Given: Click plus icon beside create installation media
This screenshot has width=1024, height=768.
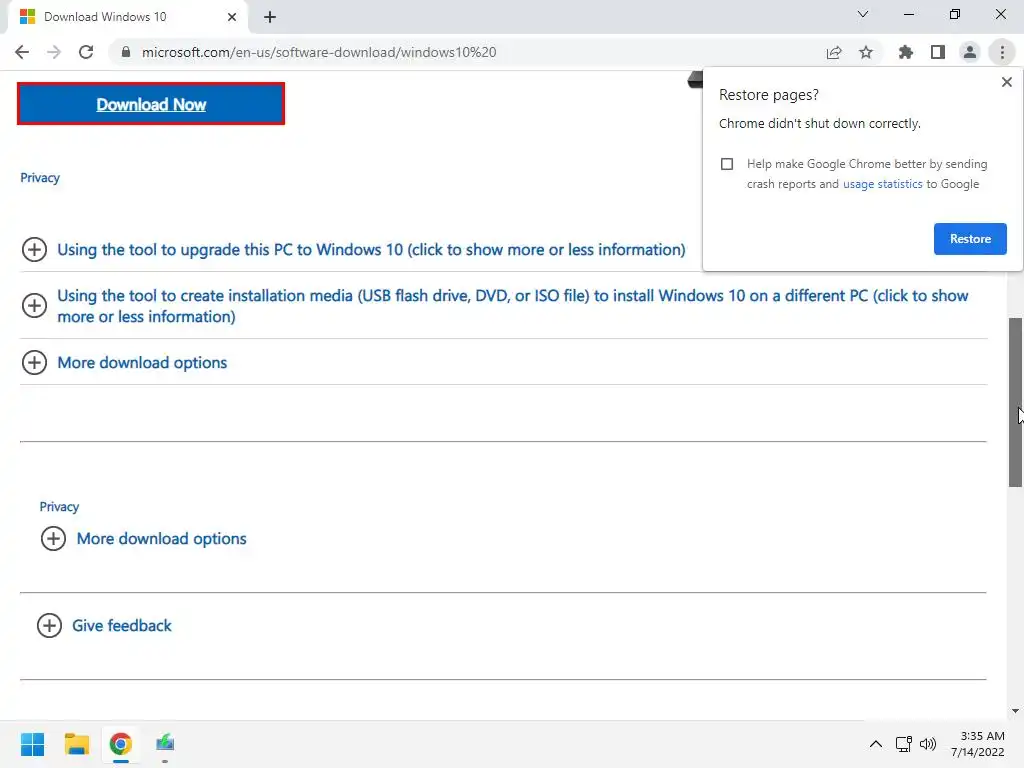Looking at the screenshot, I should coord(34,306).
